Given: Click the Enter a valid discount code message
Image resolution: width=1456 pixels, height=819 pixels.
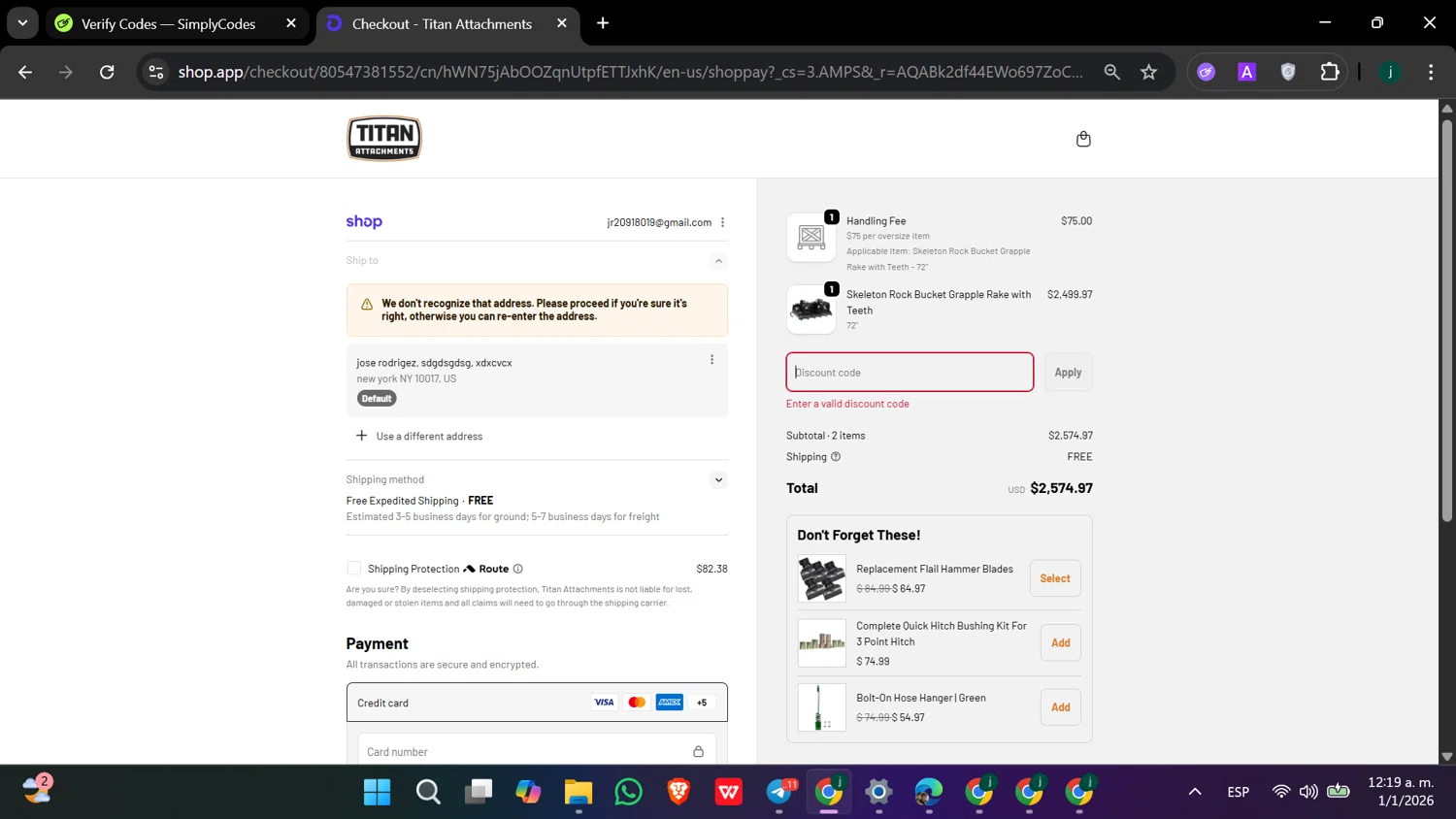Looking at the screenshot, I should coord(847,404).
